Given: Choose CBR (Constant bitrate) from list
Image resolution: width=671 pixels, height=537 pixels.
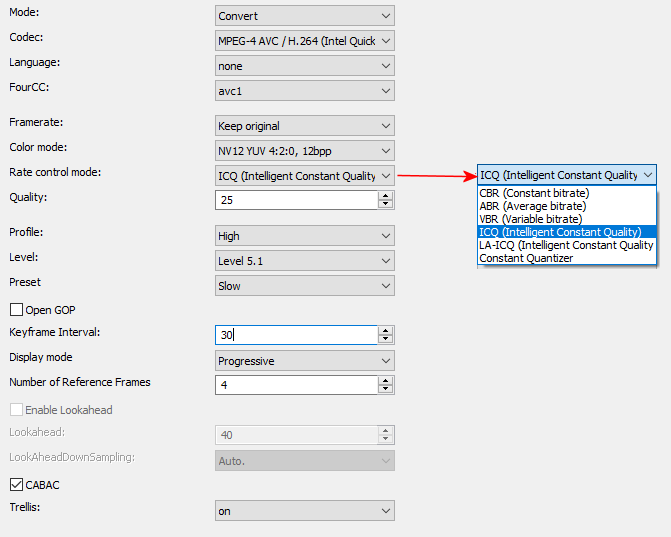Looking at the screenshot, I should click(534, 193).
